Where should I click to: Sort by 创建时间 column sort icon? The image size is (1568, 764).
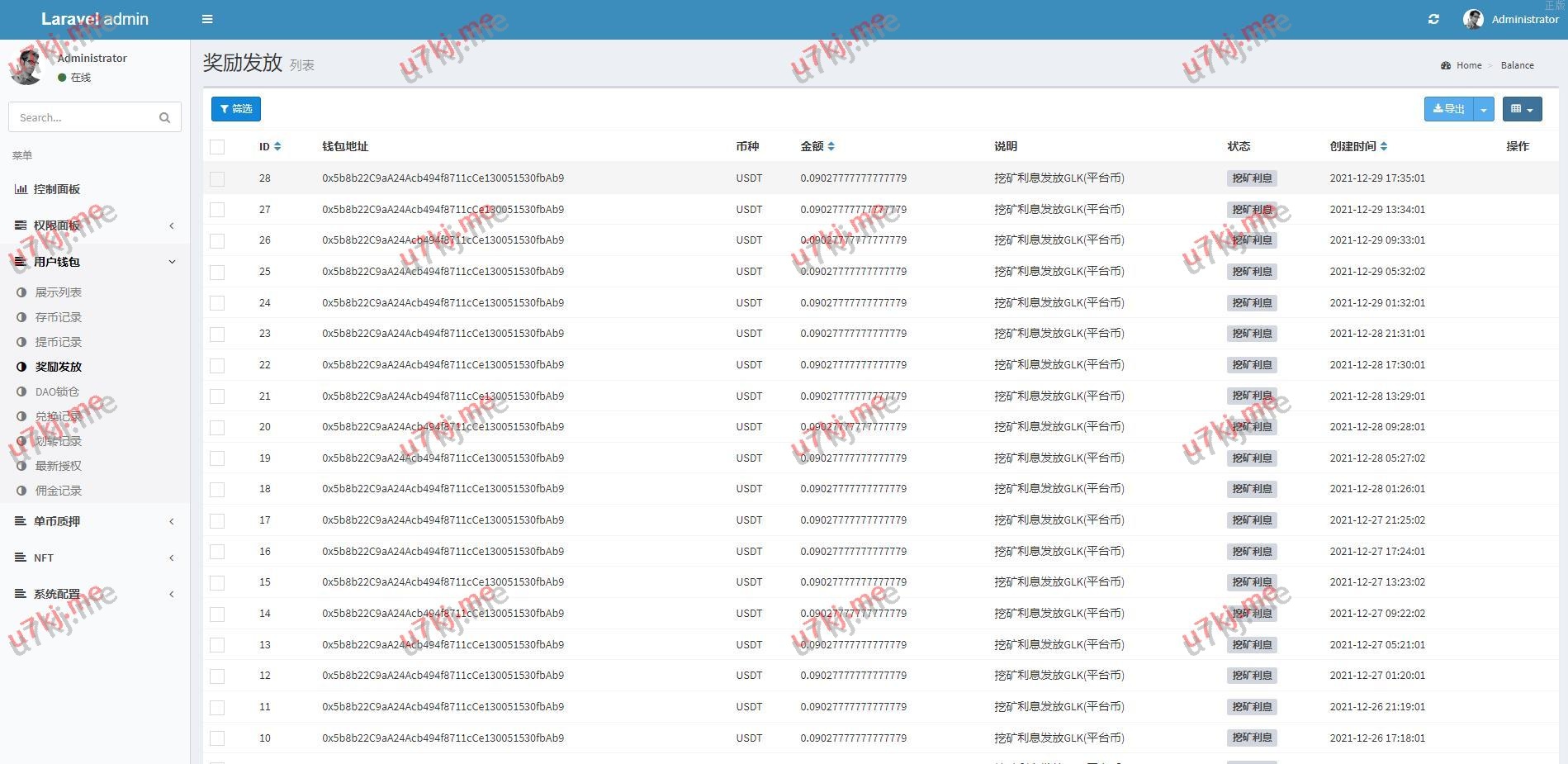(x=1384, y=146)
